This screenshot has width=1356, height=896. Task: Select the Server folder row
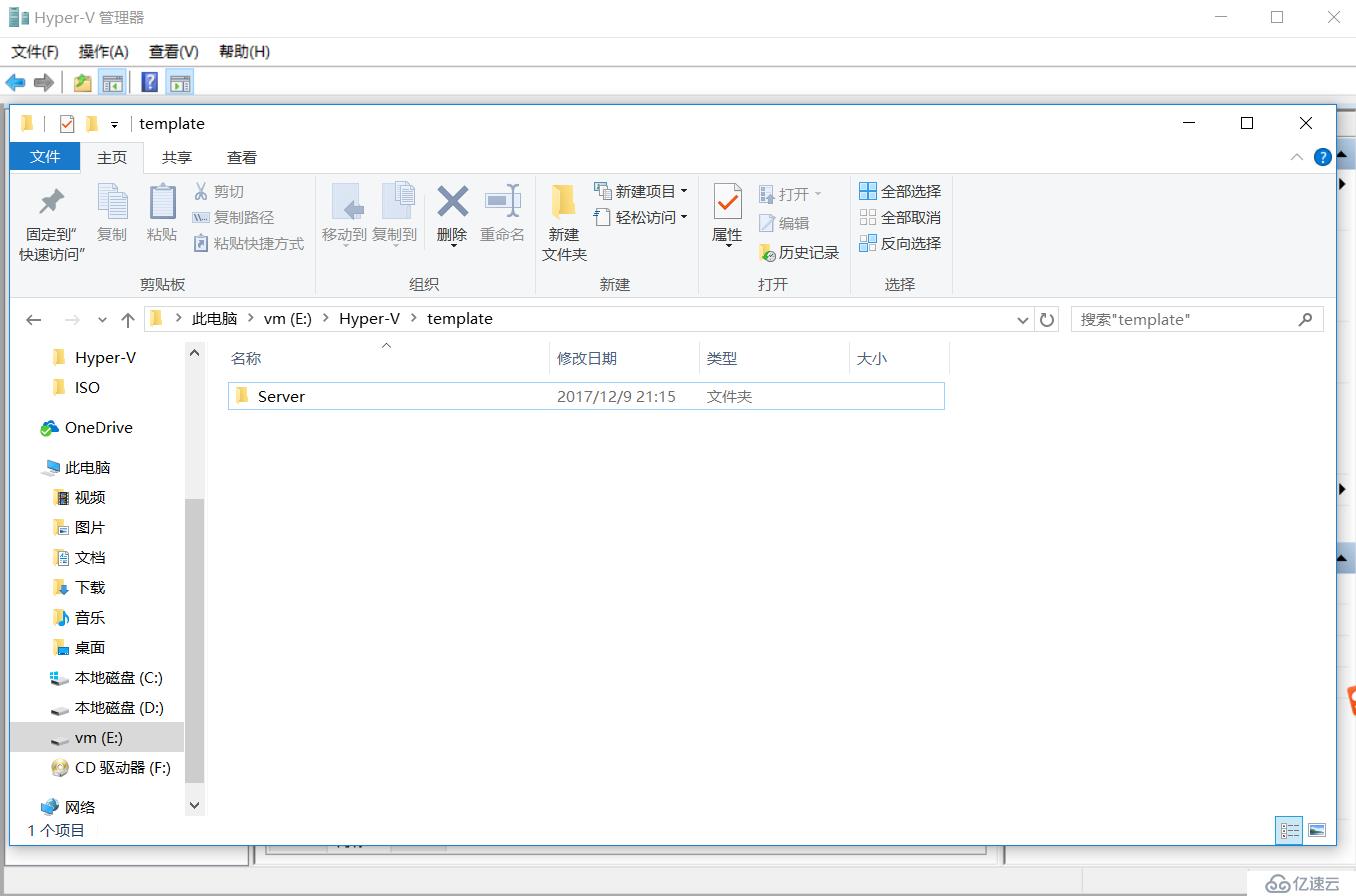586,396
